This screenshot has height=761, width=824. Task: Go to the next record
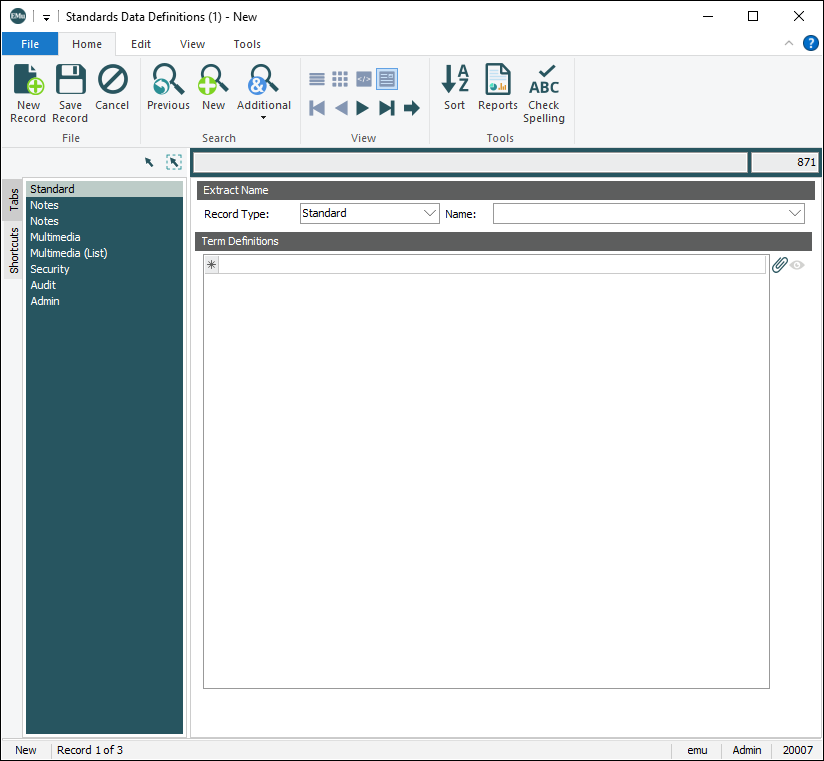363,108
